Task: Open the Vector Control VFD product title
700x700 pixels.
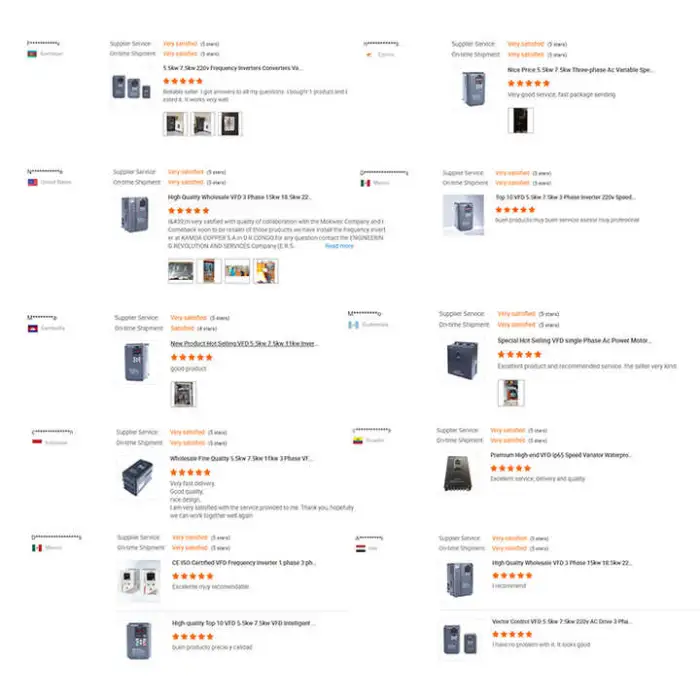Action: (562, 621)
